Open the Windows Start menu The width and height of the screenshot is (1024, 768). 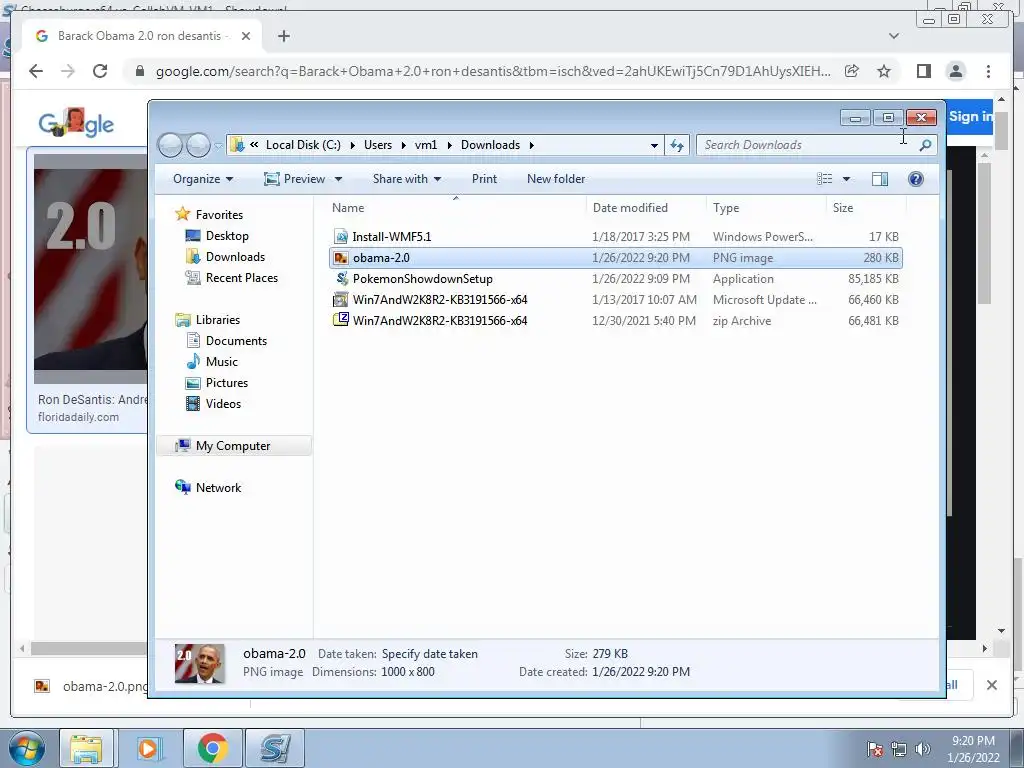click(x=27, y=748)
